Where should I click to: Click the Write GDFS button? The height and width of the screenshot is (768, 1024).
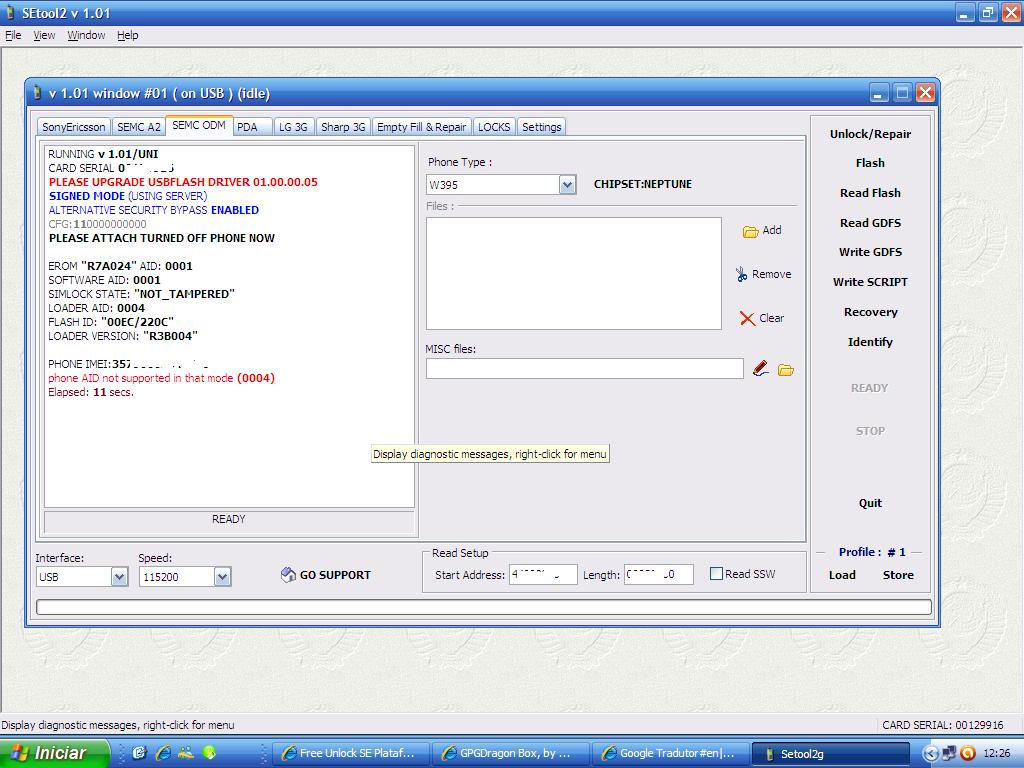[870, 252]
